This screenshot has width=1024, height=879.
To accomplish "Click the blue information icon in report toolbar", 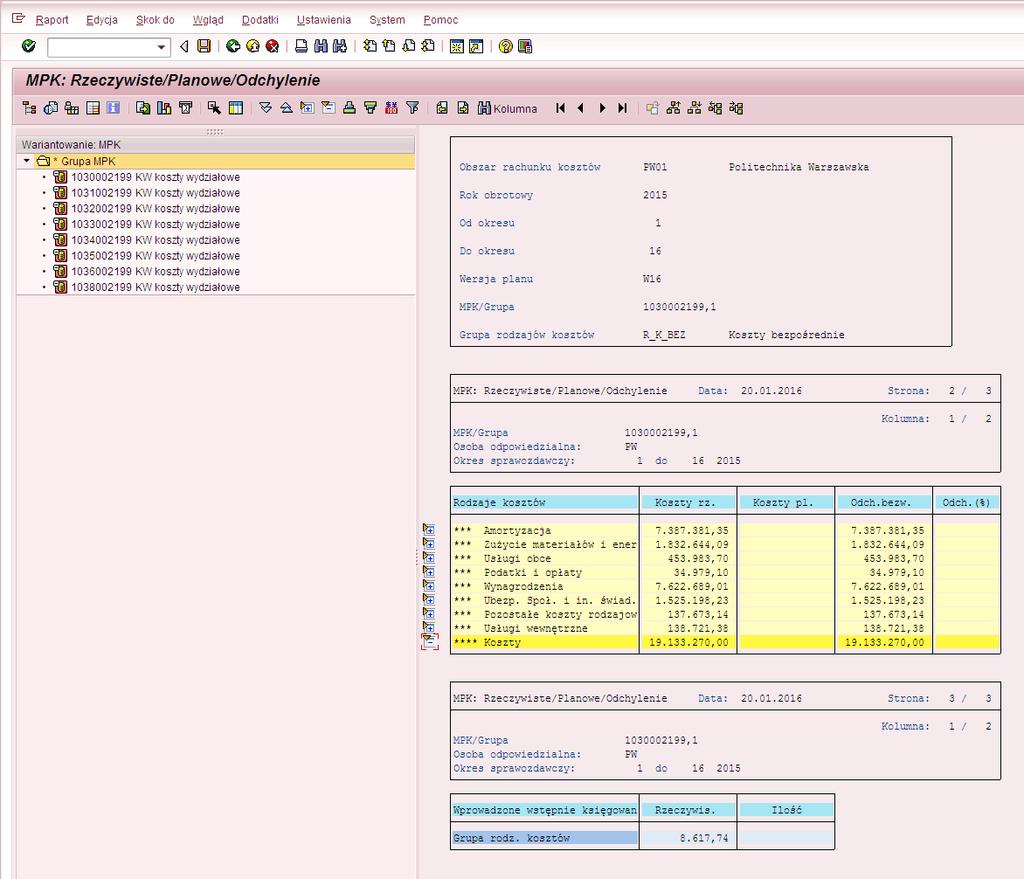I will point(113,108).
